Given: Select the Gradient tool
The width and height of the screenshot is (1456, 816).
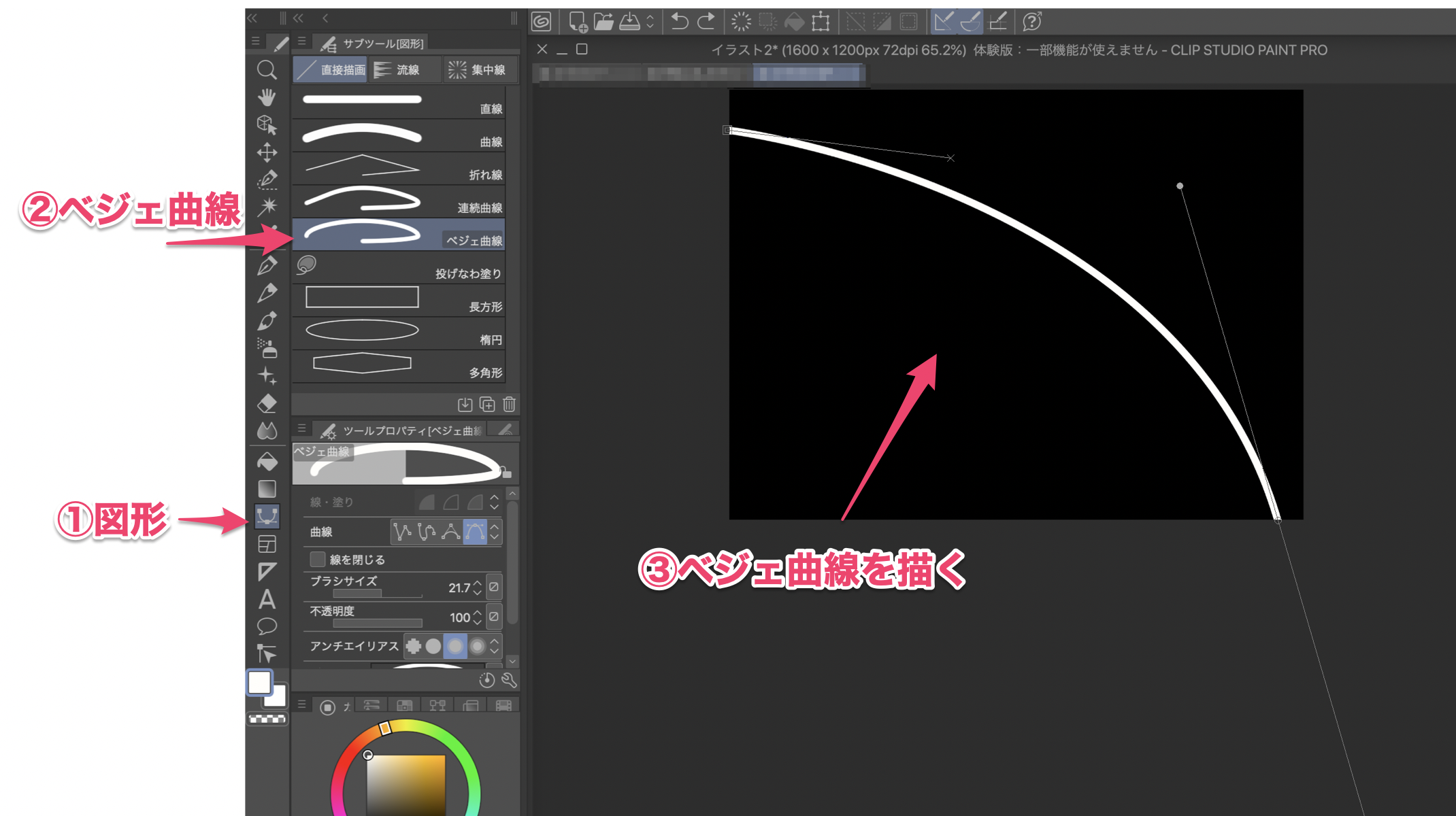Looking at the screenshot, I should tap(267, 489).
